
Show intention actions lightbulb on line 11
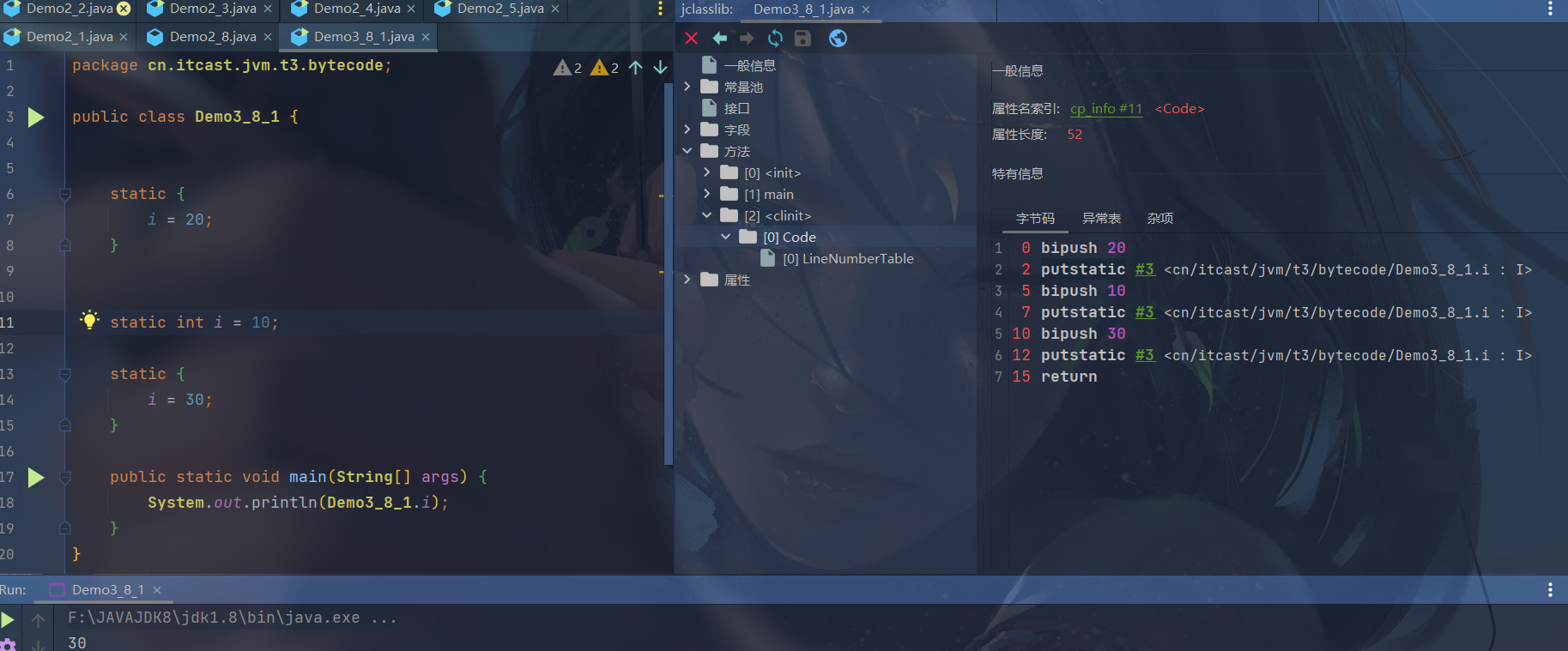[x=89, y=321]
